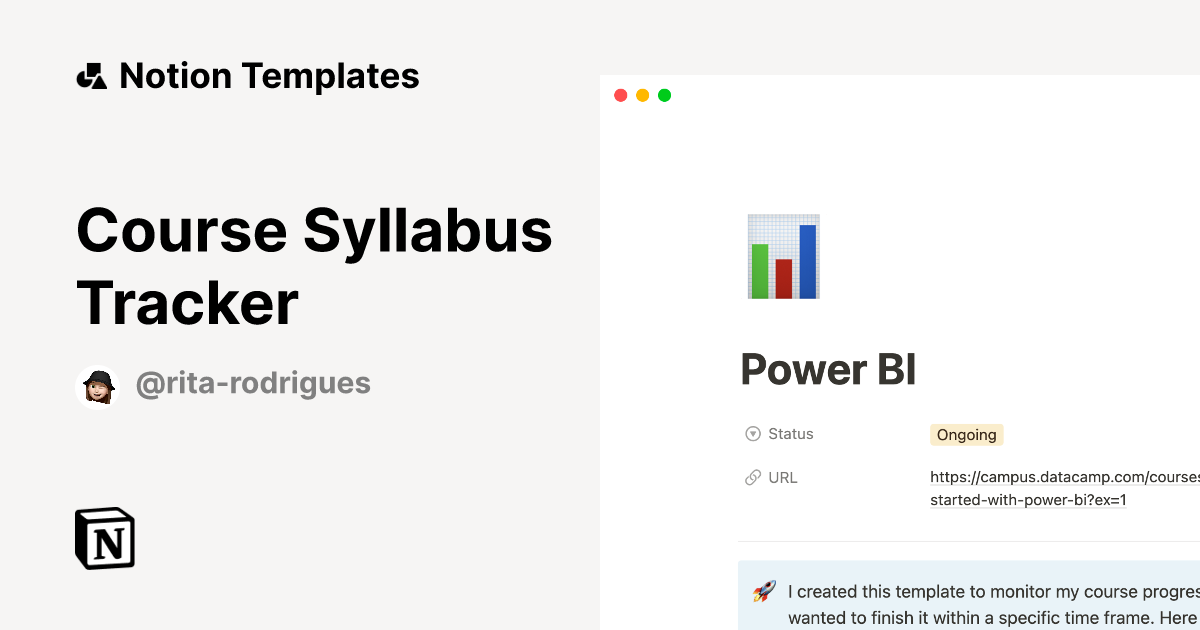The height and width of the screenshot is (630, 1200).
Task: Click the Status property circle icon
Action: point(753,434)
